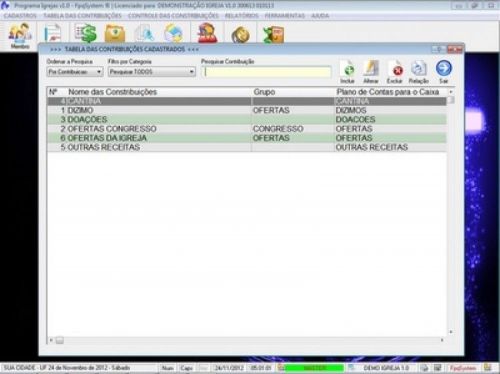
Task: Click the document sheet toolbar icon
Action: click(x=52, y=33)
